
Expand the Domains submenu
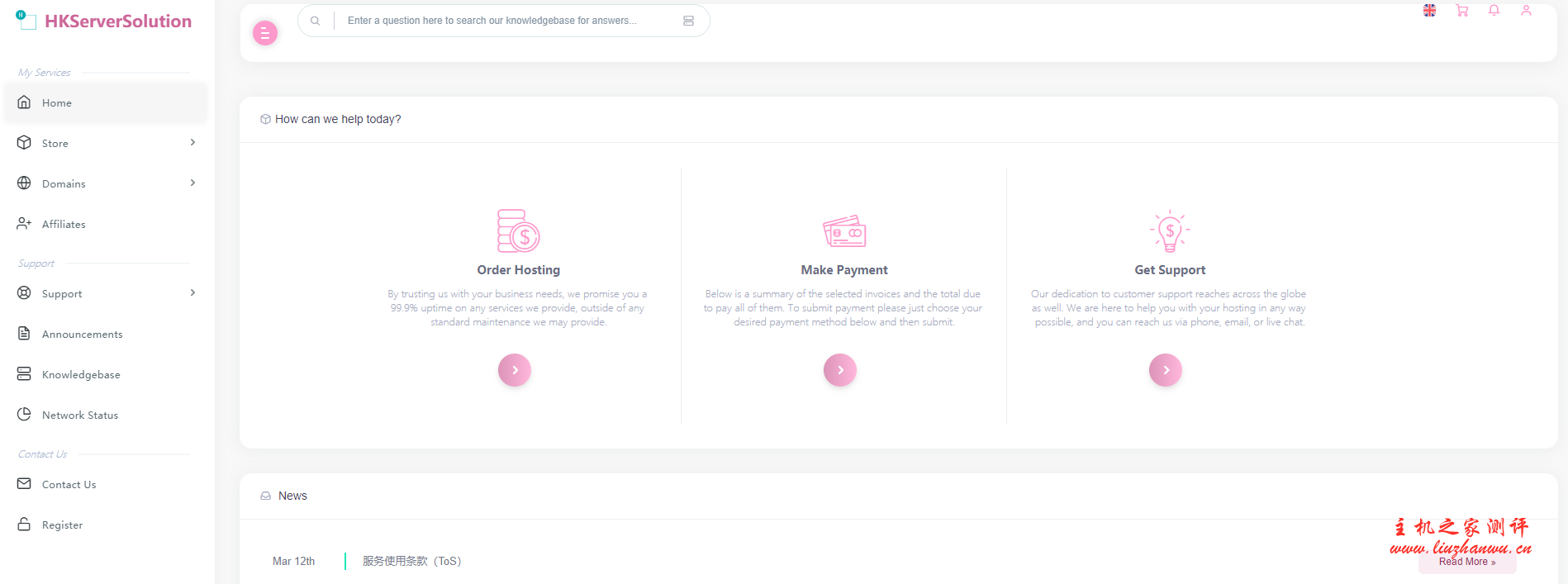192,183
